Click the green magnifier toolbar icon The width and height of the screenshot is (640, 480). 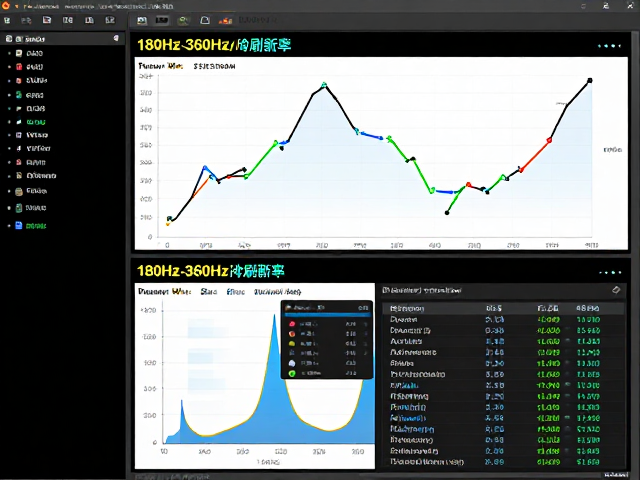(183, 20)
